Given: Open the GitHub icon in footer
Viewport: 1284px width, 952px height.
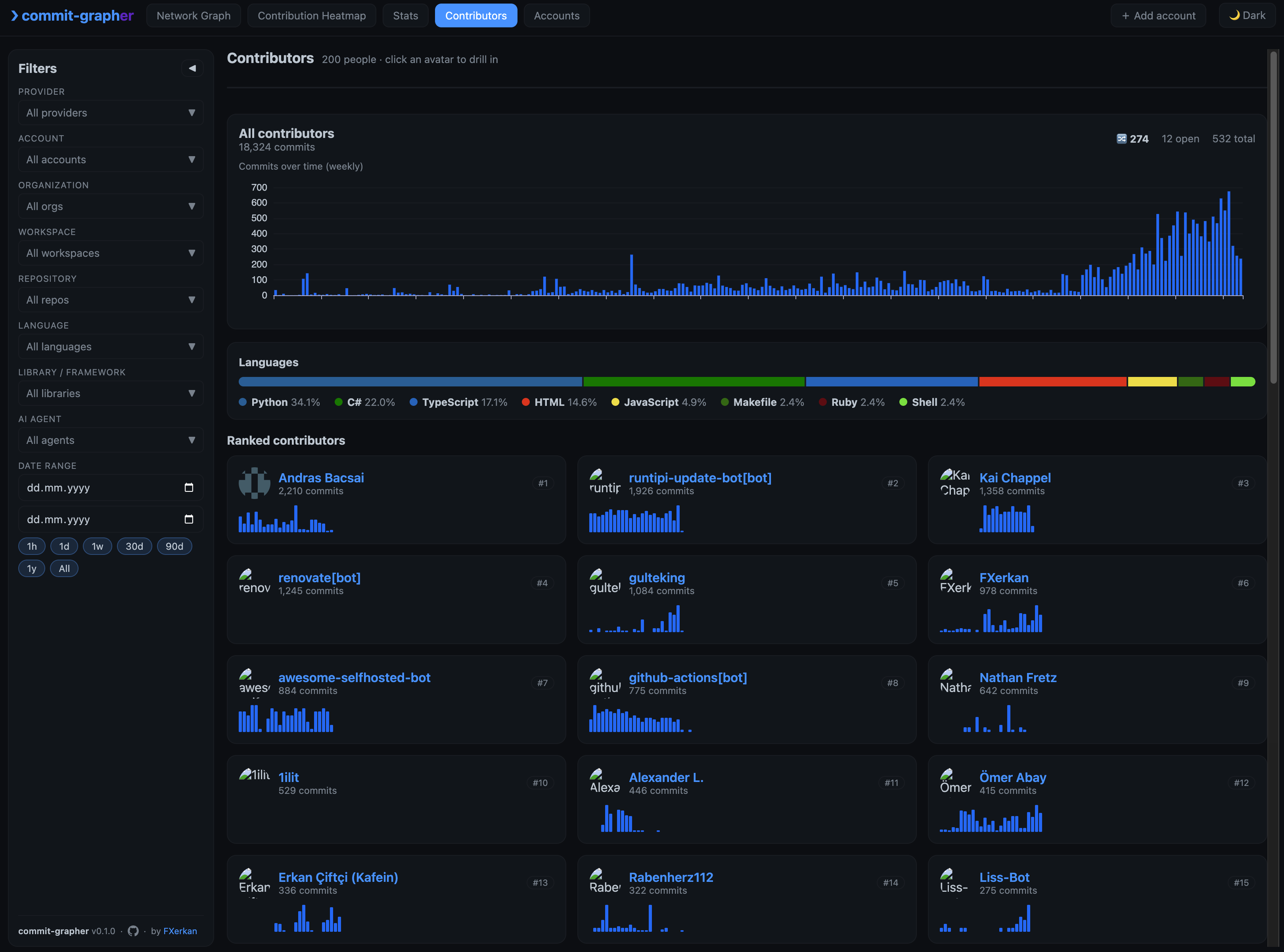Looking at the screenshot, I should coord(133,931).
